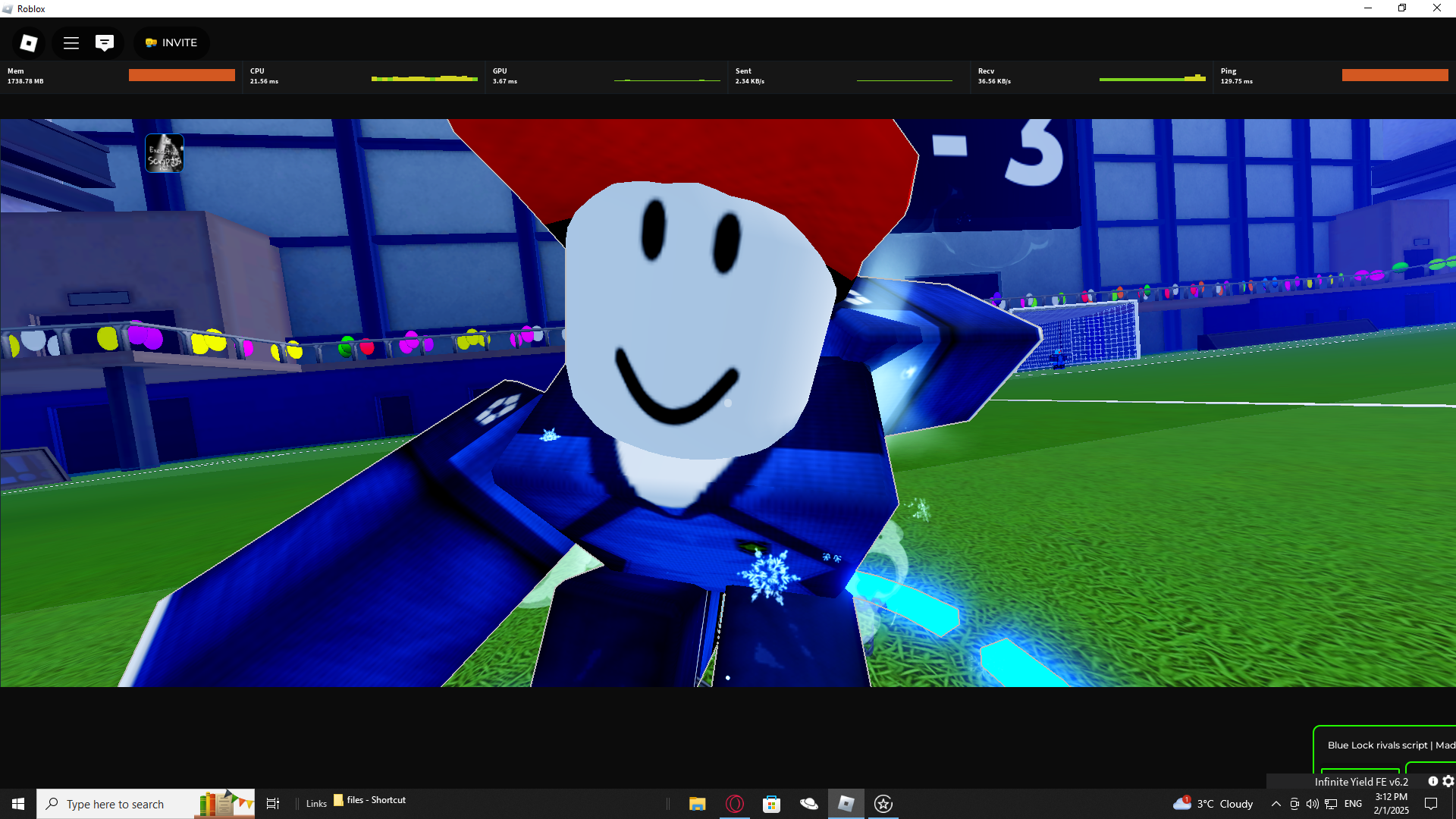Click the CPU performance stat panel
1456x819 pixels.
pyautogui.click(x=362, y=77)
